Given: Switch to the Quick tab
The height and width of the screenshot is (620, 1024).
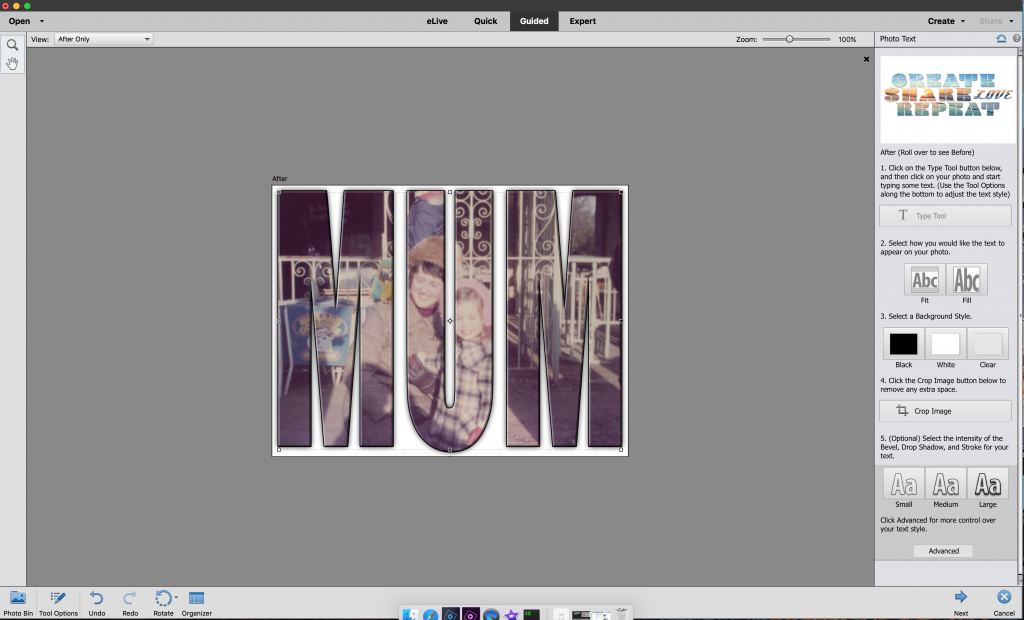Looking at the screenshot, I should coord(485,21).
